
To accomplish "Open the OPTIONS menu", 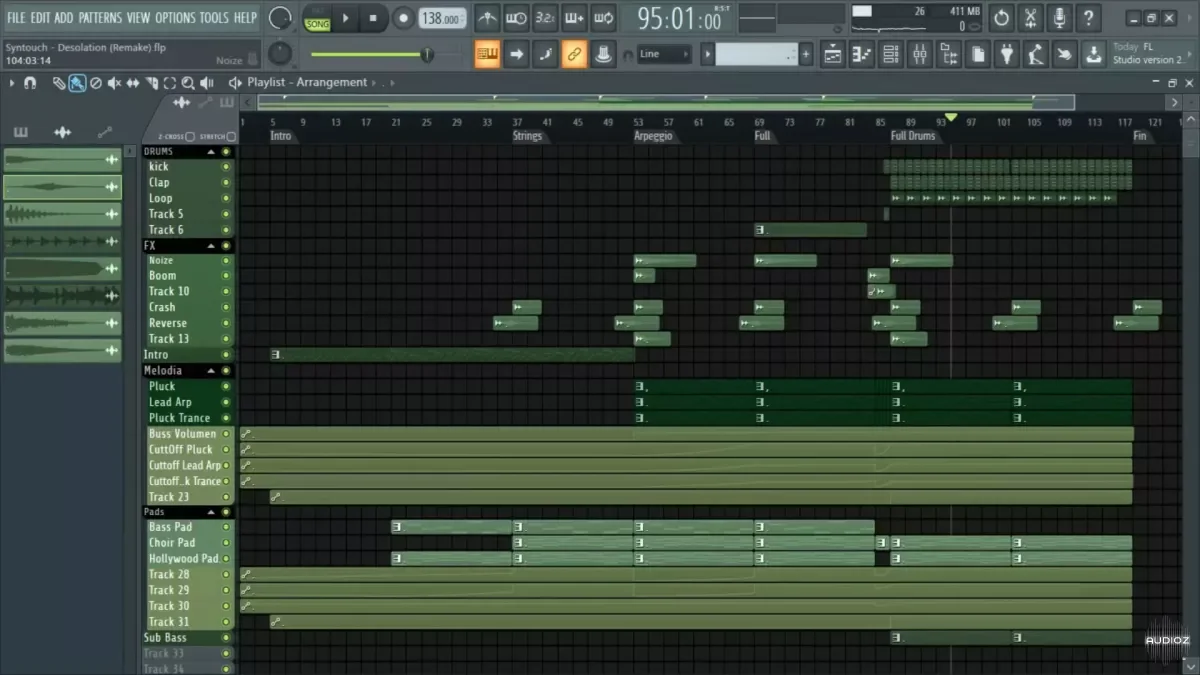I will click(175, 18).
